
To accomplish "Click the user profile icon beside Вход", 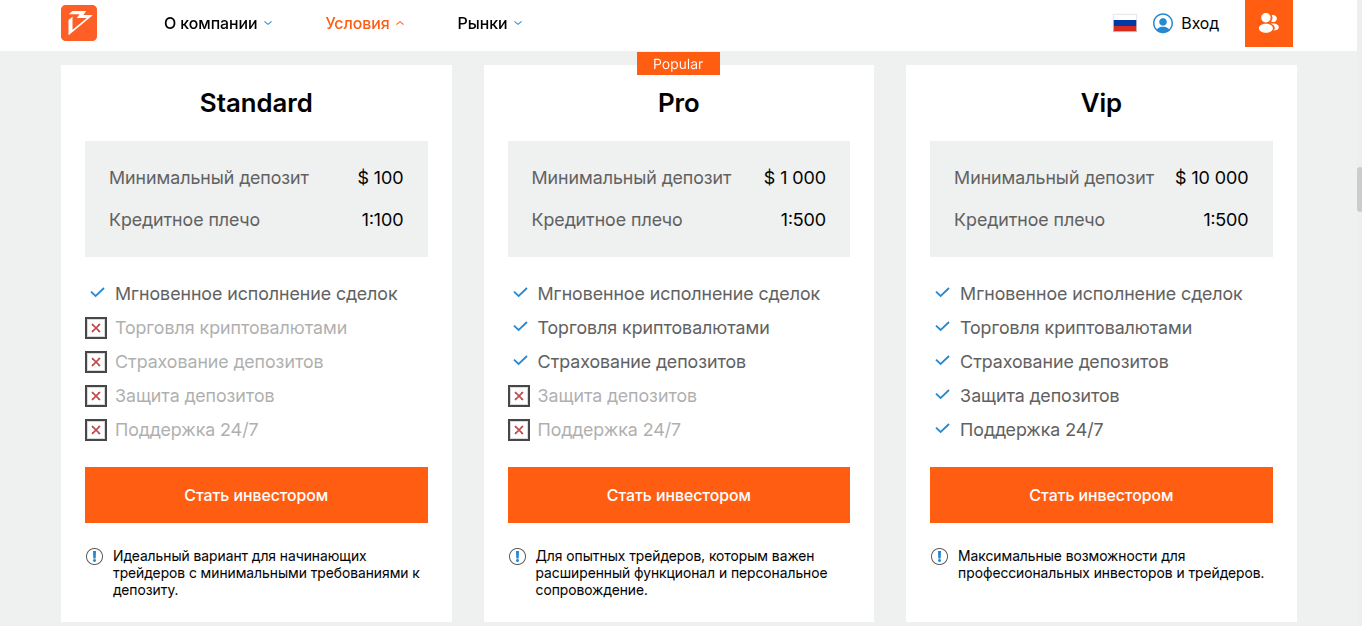I will click(x=1162, y=23).
